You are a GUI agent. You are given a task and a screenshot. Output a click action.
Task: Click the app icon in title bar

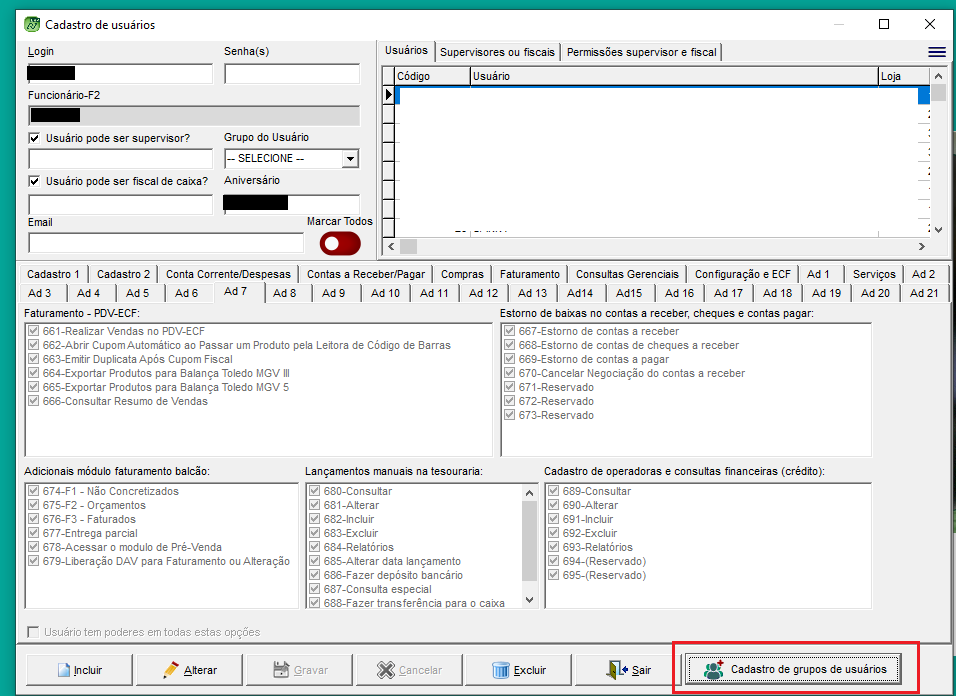32,24
